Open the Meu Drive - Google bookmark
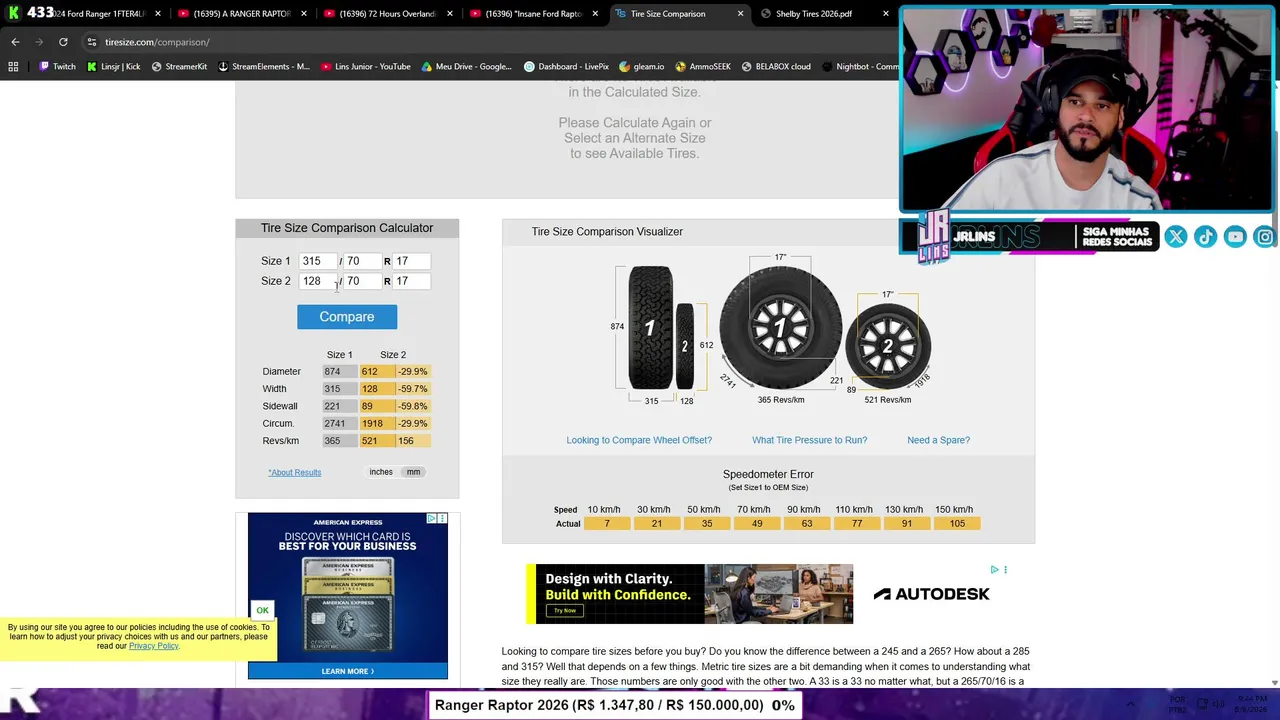 (466, 67)
